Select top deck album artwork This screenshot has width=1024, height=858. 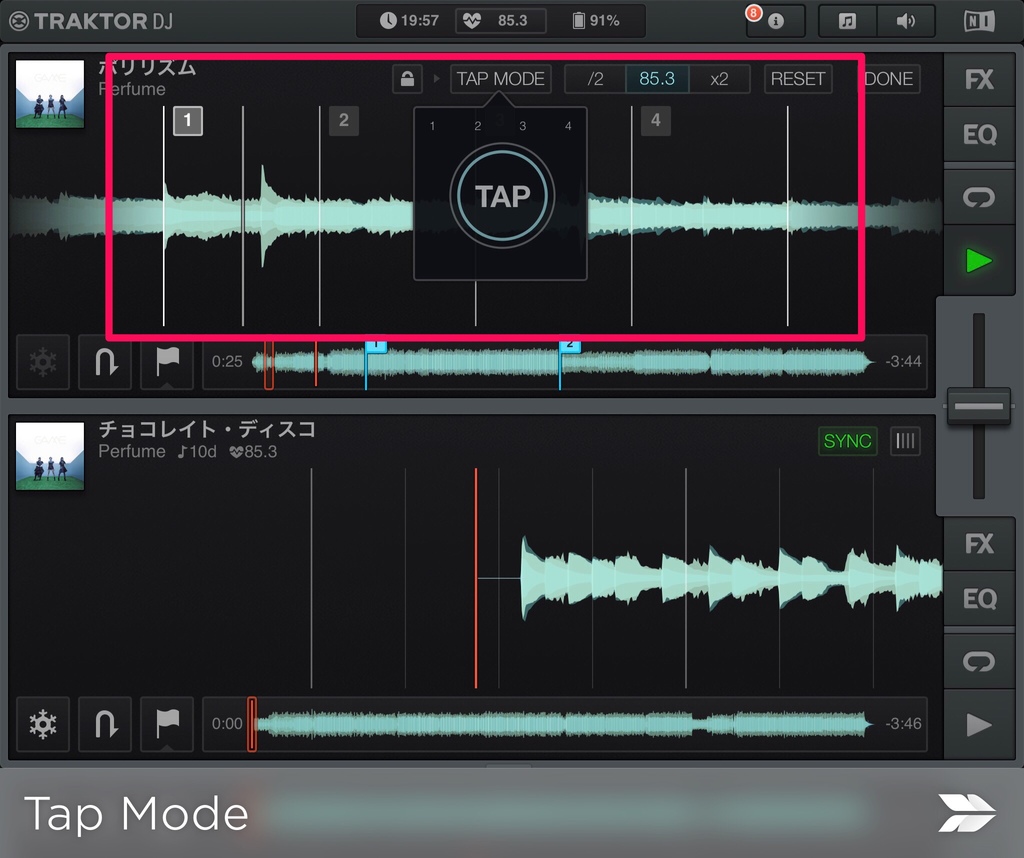click(x=50, y=94)
